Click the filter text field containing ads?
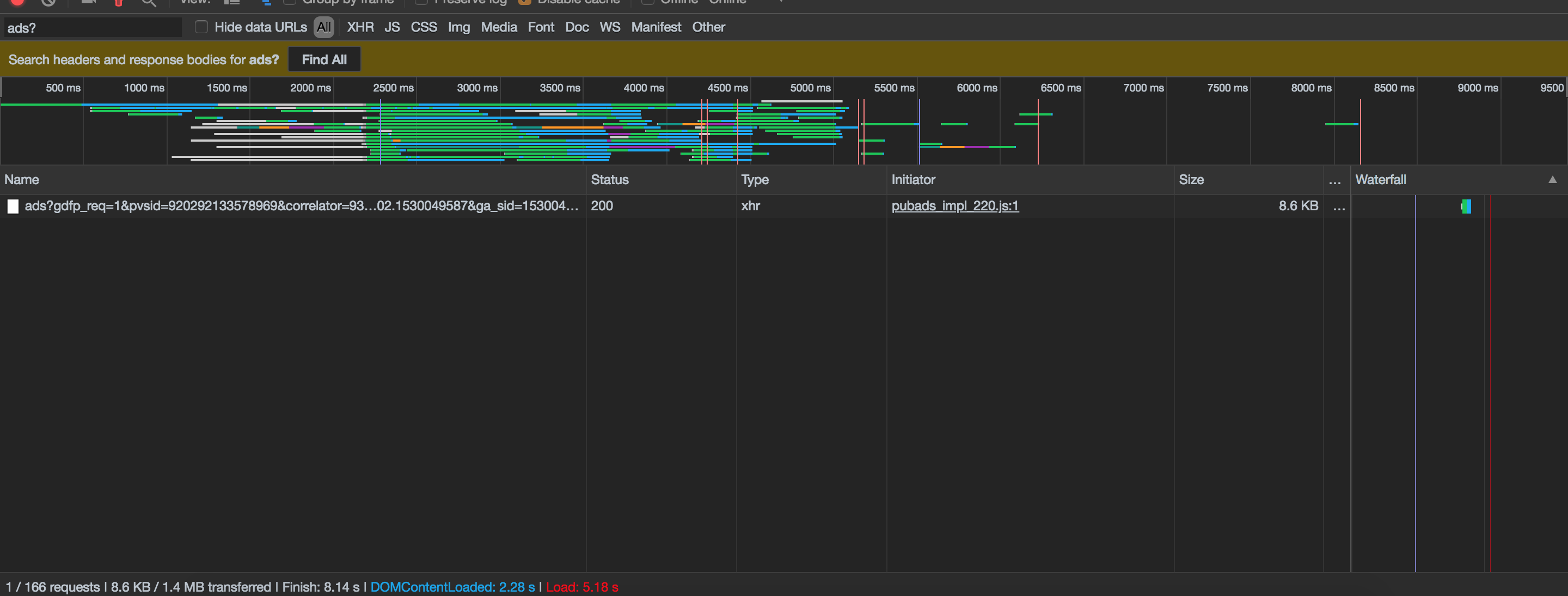This screenshot has width=1568, height=596. point(91,27)
